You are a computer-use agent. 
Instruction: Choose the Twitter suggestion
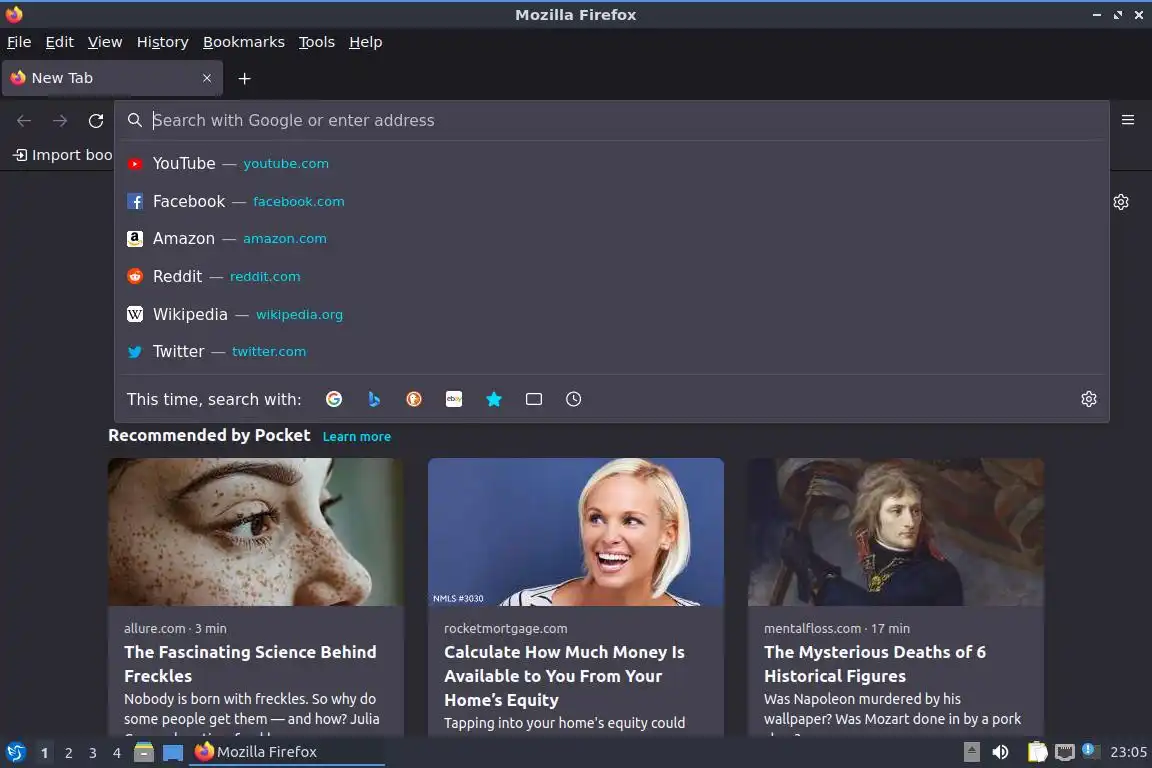pyautogui.click(x=611, y=351)
